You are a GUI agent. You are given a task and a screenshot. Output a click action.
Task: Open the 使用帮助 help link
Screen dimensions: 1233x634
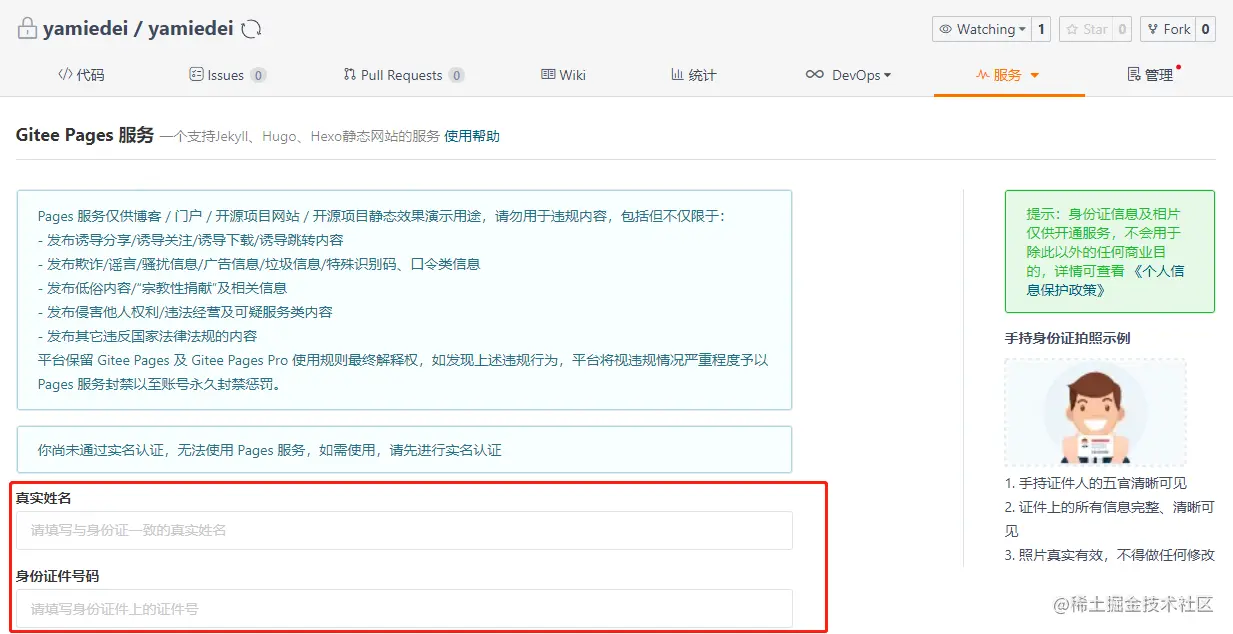tap(472, 136)
